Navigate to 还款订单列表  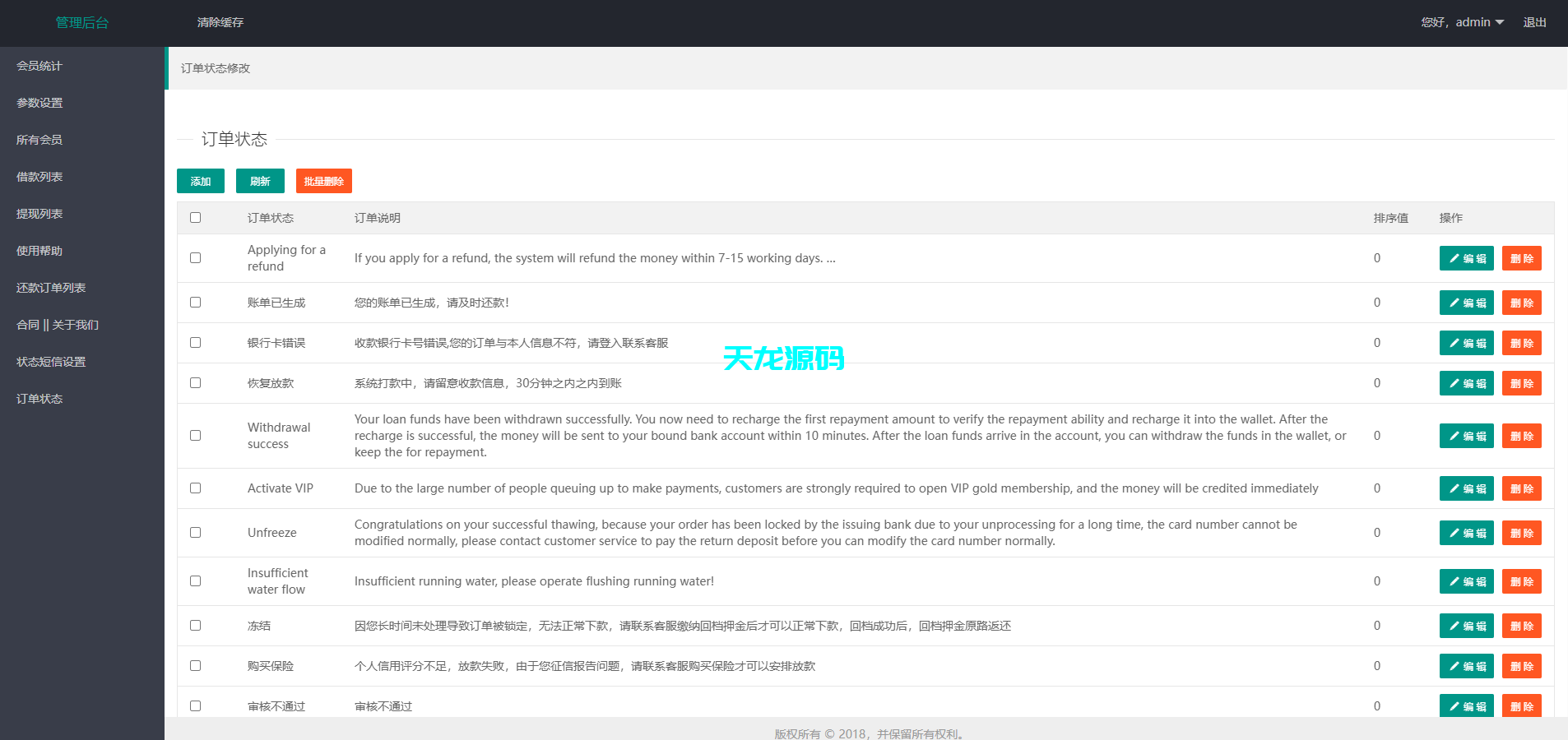(49, 287)
